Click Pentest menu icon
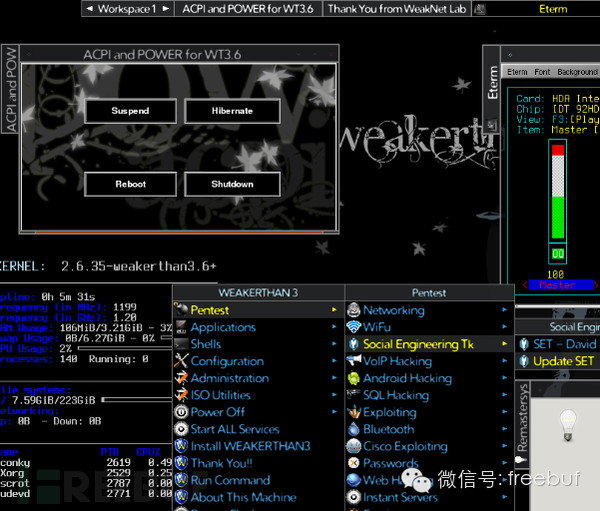This screenshot has width=600, height=511. [181, 310]
